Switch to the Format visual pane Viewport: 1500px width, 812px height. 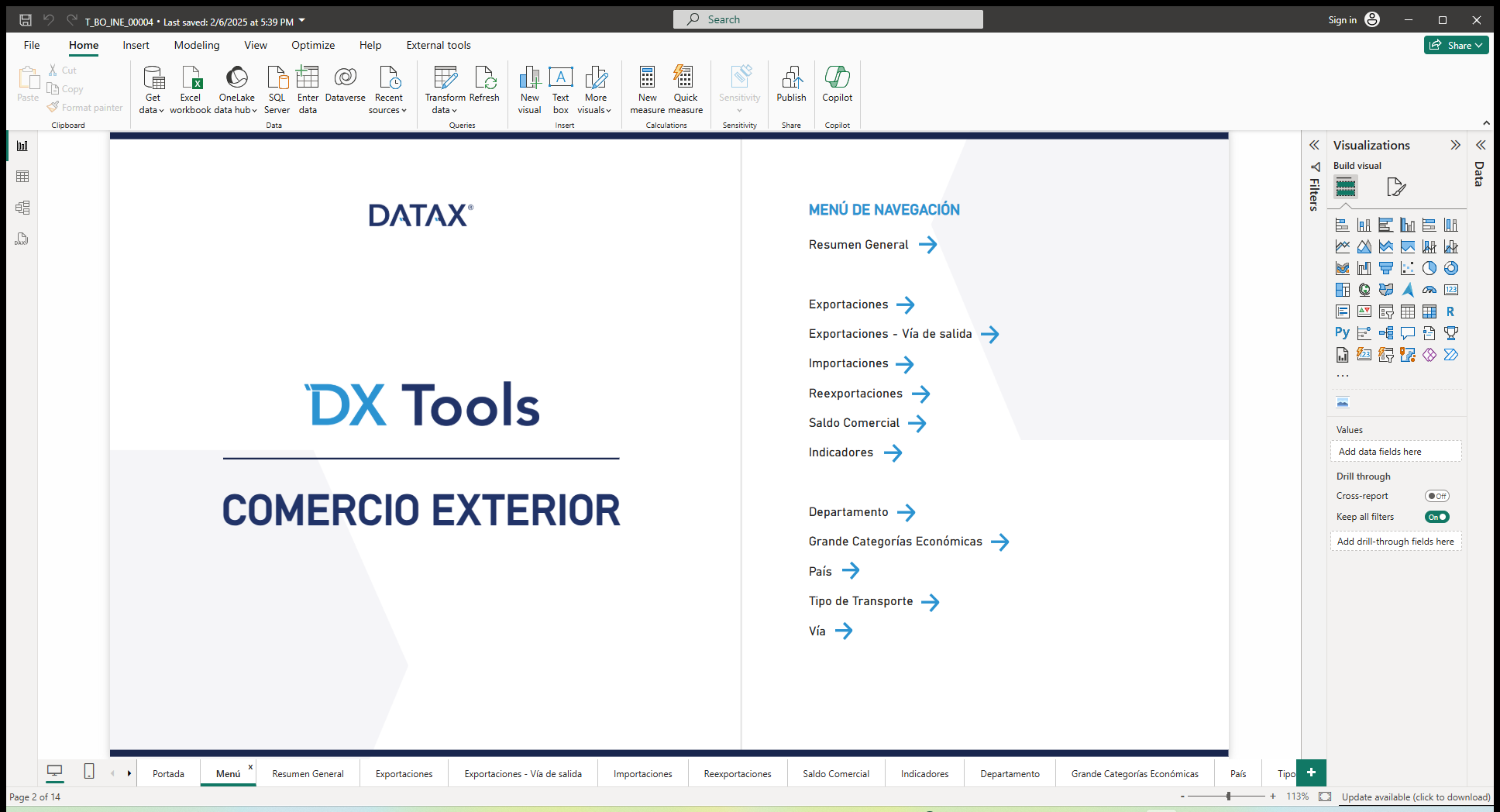(x=1396, y=187)
